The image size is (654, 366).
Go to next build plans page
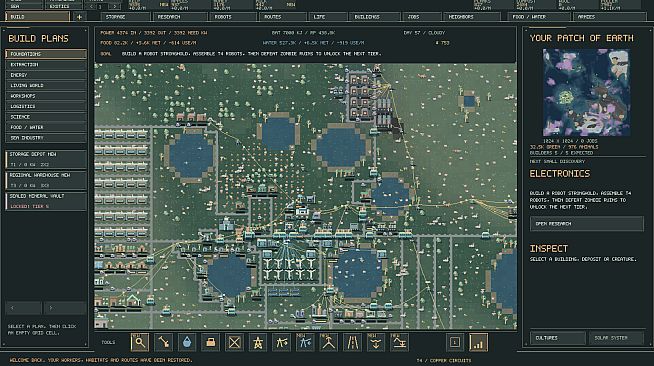(x=65, y=308)
